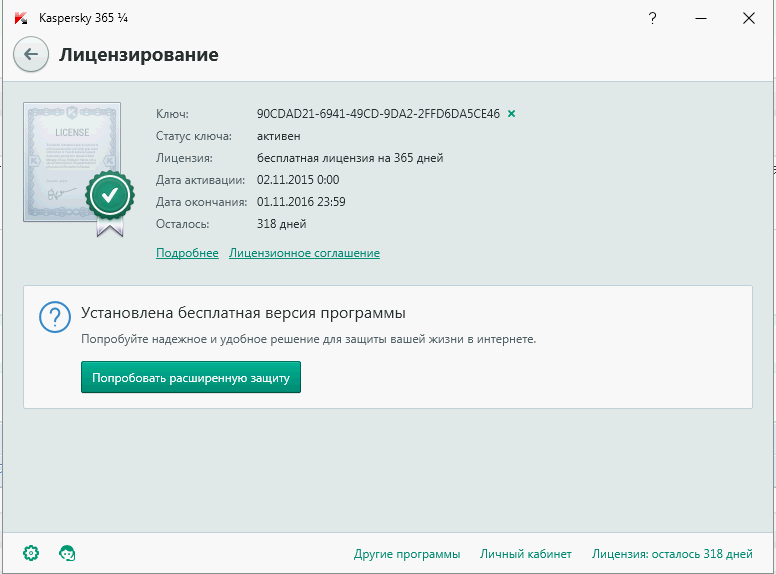Click the Лицензирование page heading
Screen dimensions: 776x574
138,54
